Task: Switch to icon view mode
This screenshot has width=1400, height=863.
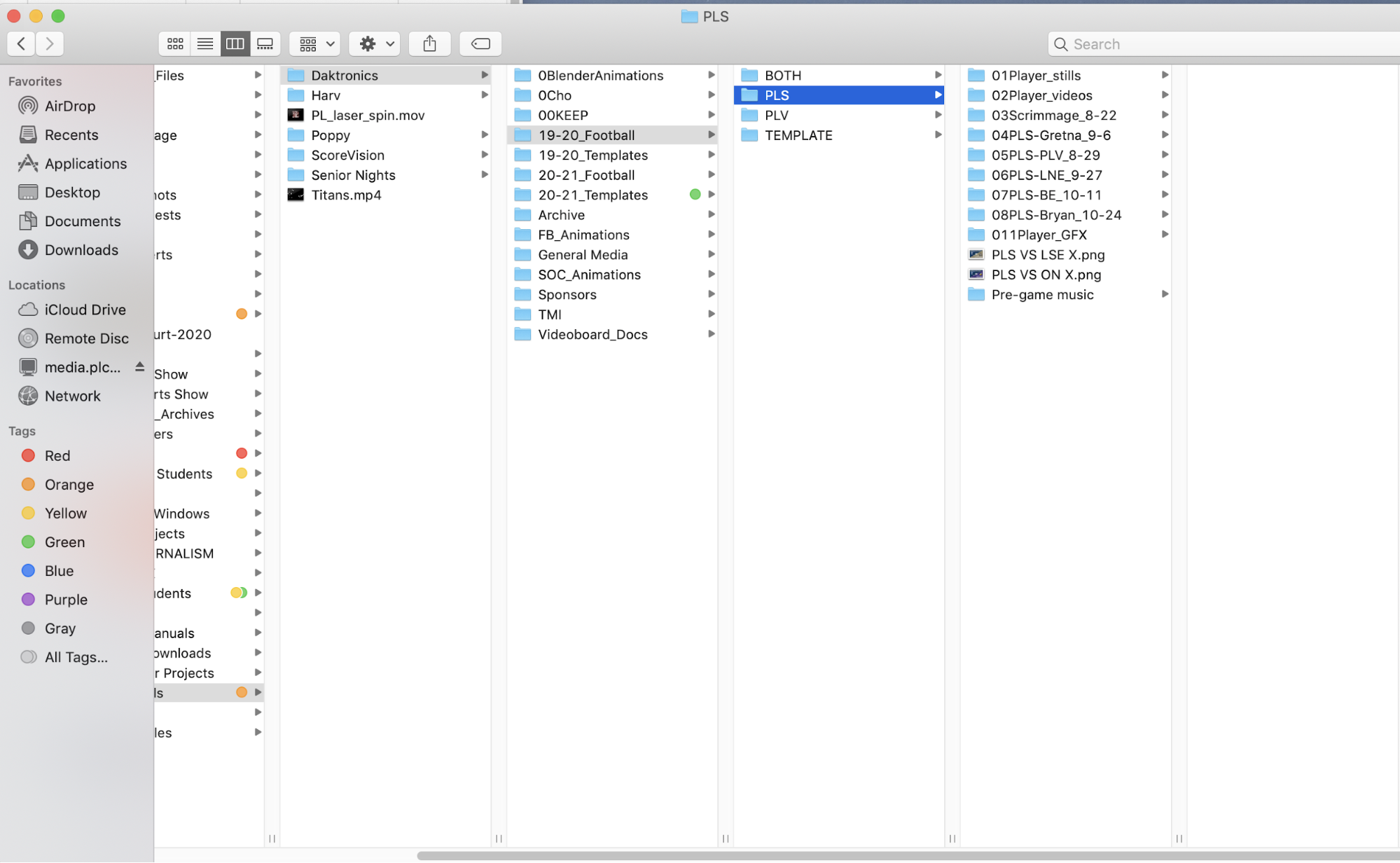Action: tap(175, 44)
